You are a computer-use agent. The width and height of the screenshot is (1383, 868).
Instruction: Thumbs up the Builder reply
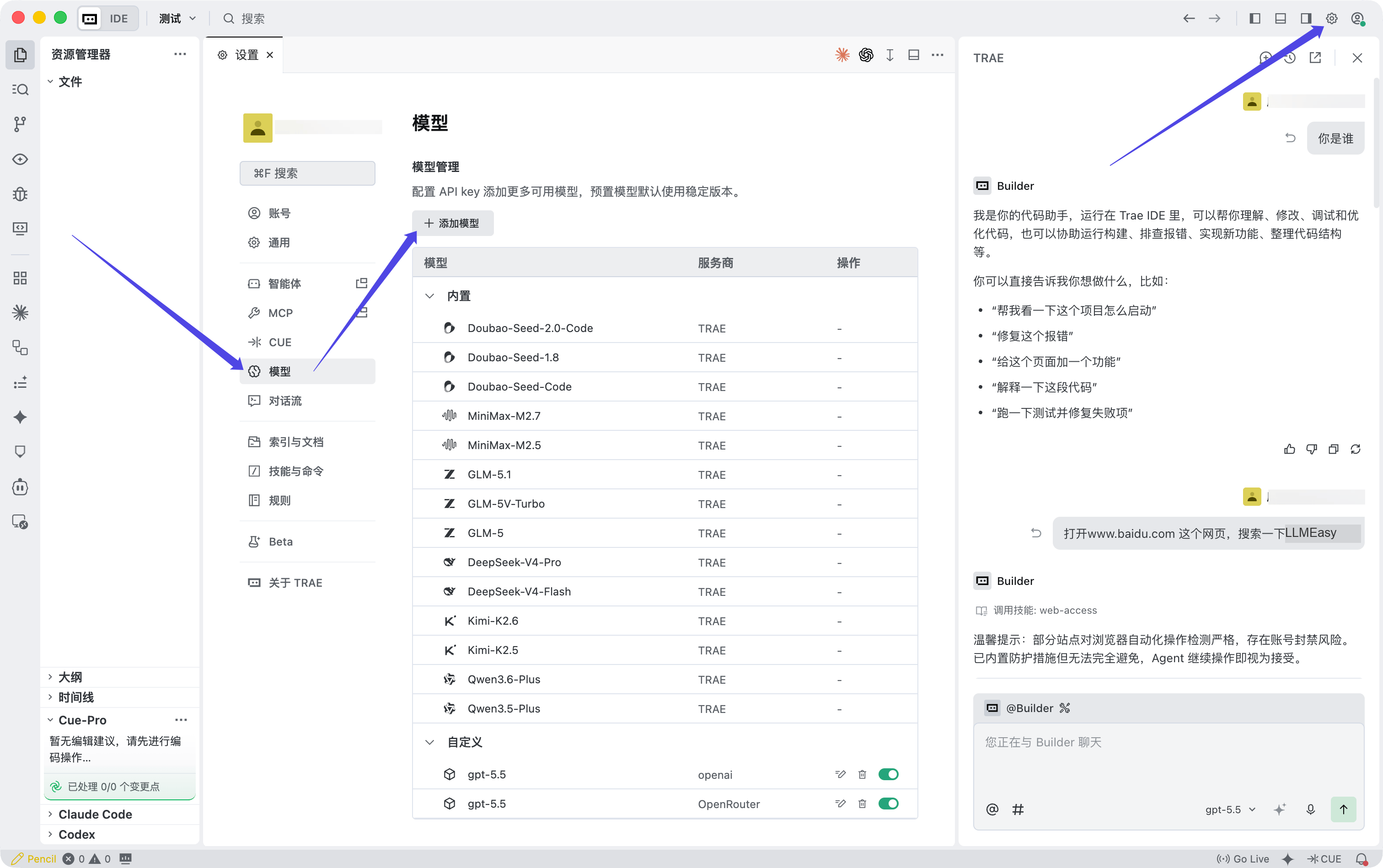coord(1289,449)
